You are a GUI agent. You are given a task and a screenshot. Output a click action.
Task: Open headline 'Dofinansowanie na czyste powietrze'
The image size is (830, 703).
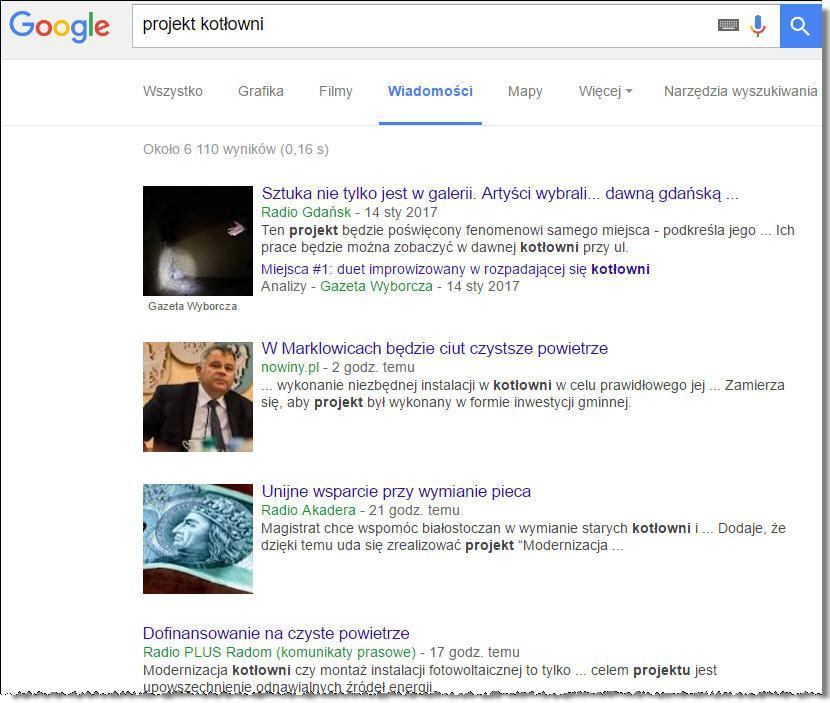coord(276,633)
